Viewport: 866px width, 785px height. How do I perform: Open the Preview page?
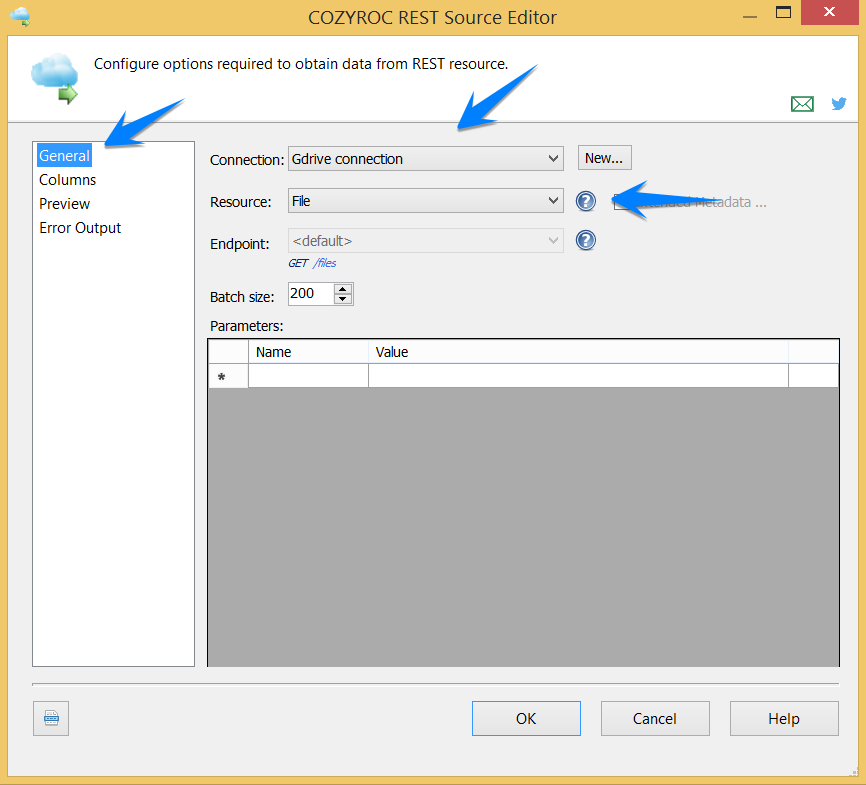[65, 204]
